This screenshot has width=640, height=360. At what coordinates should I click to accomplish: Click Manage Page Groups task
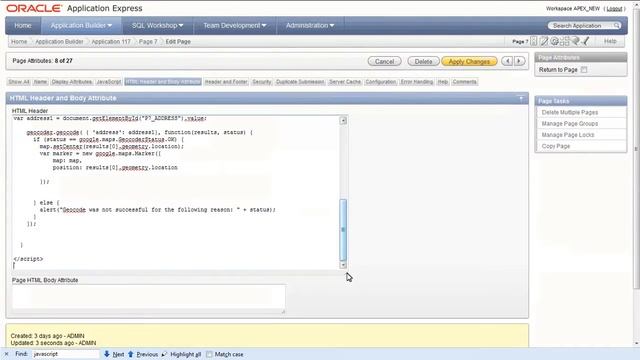pos(569,124)
